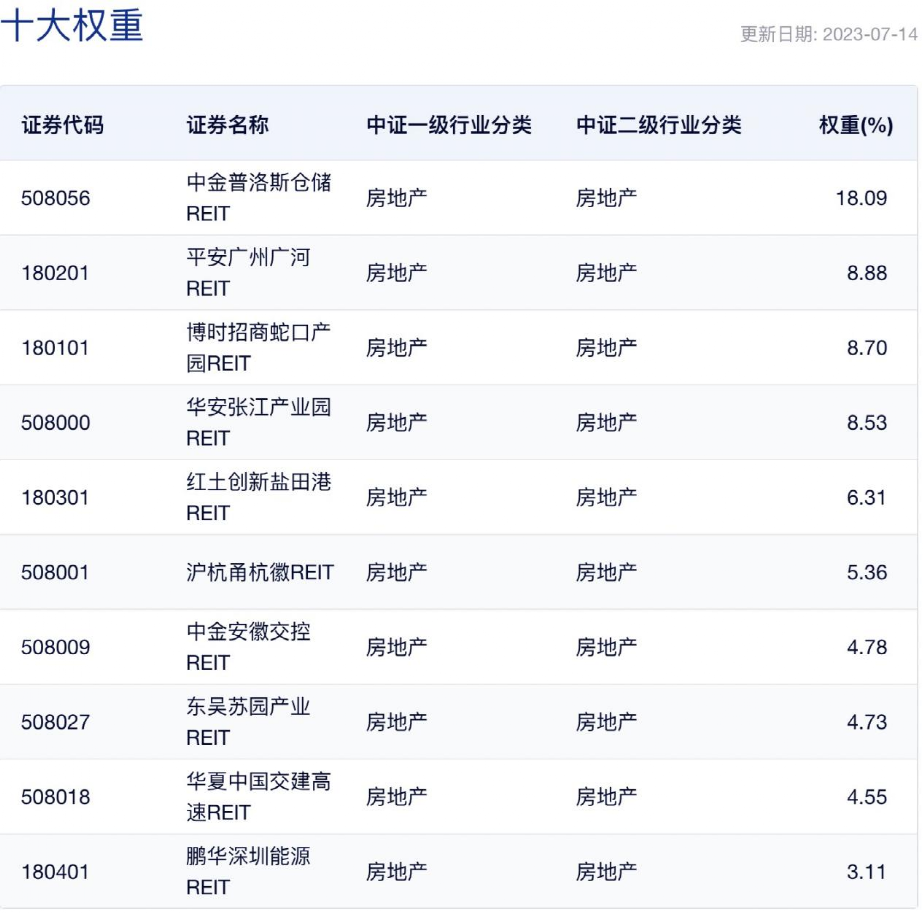Click second-level industry 房地产 in row 180101
This screenshot has width=924, height=914.
[x=606, y=348]
